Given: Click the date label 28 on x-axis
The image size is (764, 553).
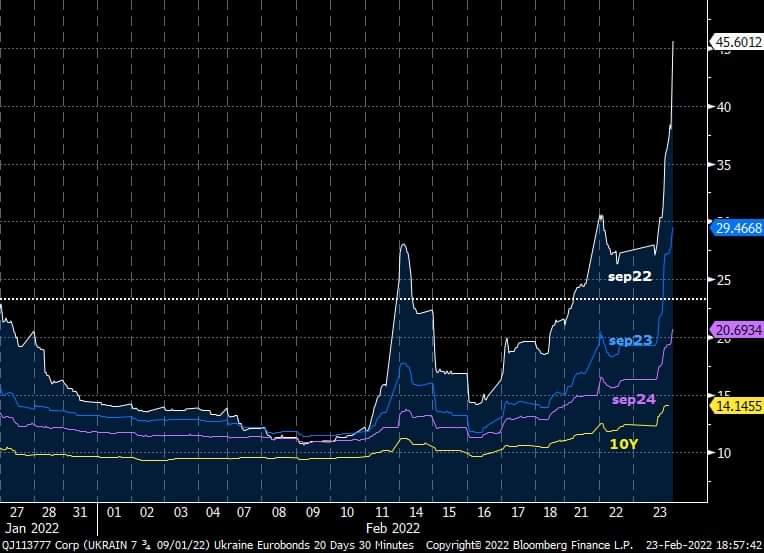Looking at the screenshot, I should point(49,513).
